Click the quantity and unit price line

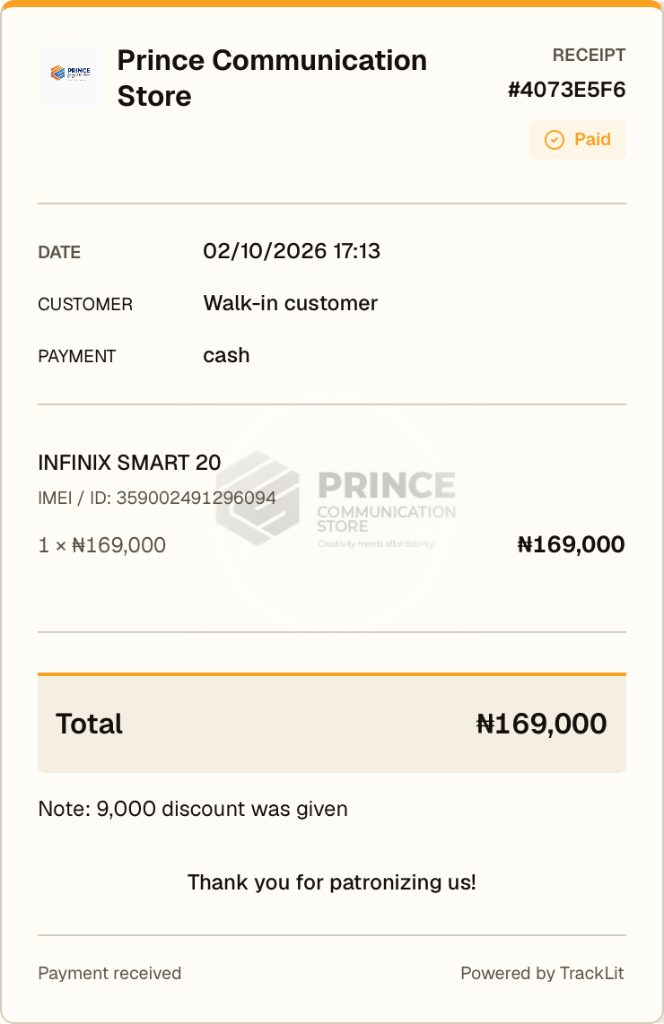pos(102,545)
